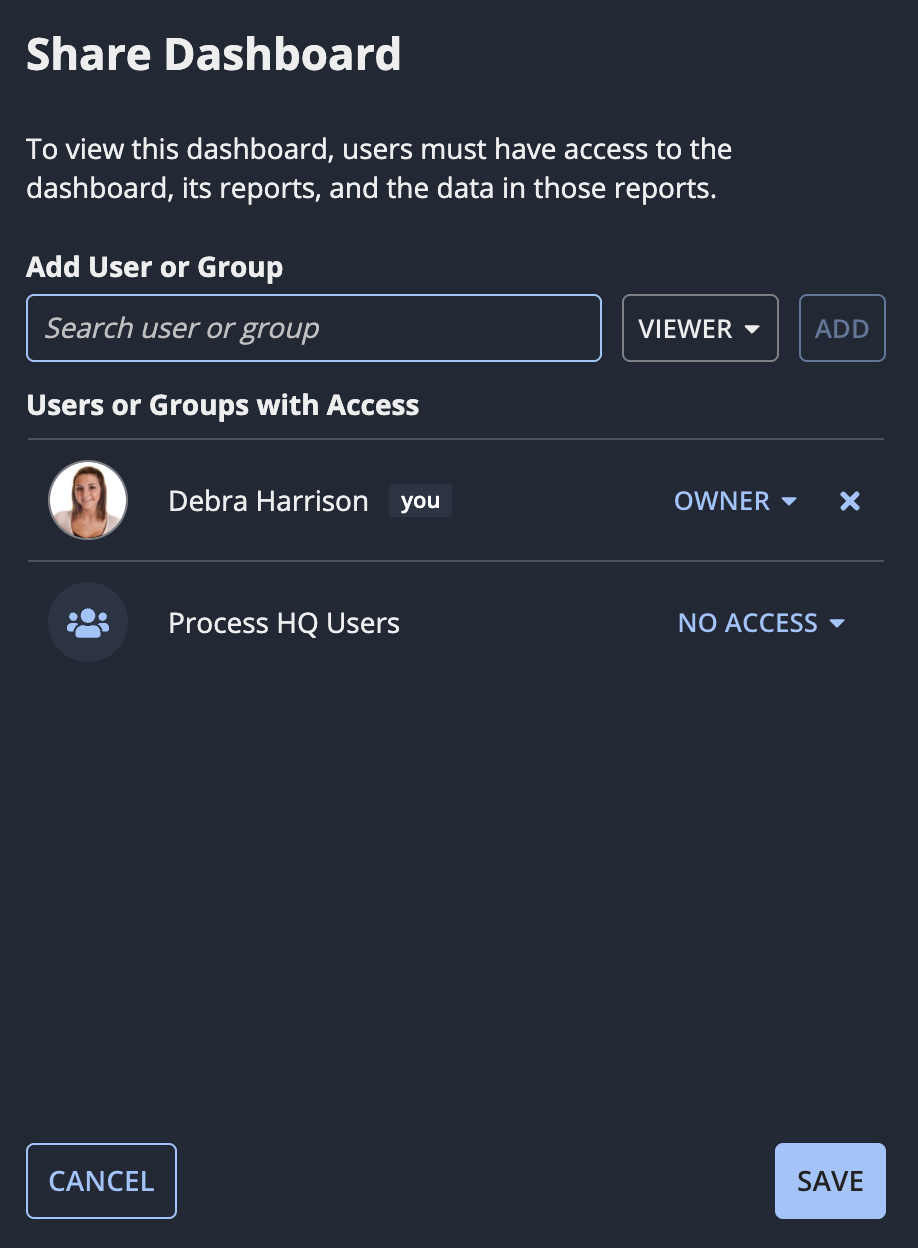The height and width of the screenshot is (1248, 918).
Task: Click the 'you' badge next to Debra Harrison
Action: [x=420, y=501]
